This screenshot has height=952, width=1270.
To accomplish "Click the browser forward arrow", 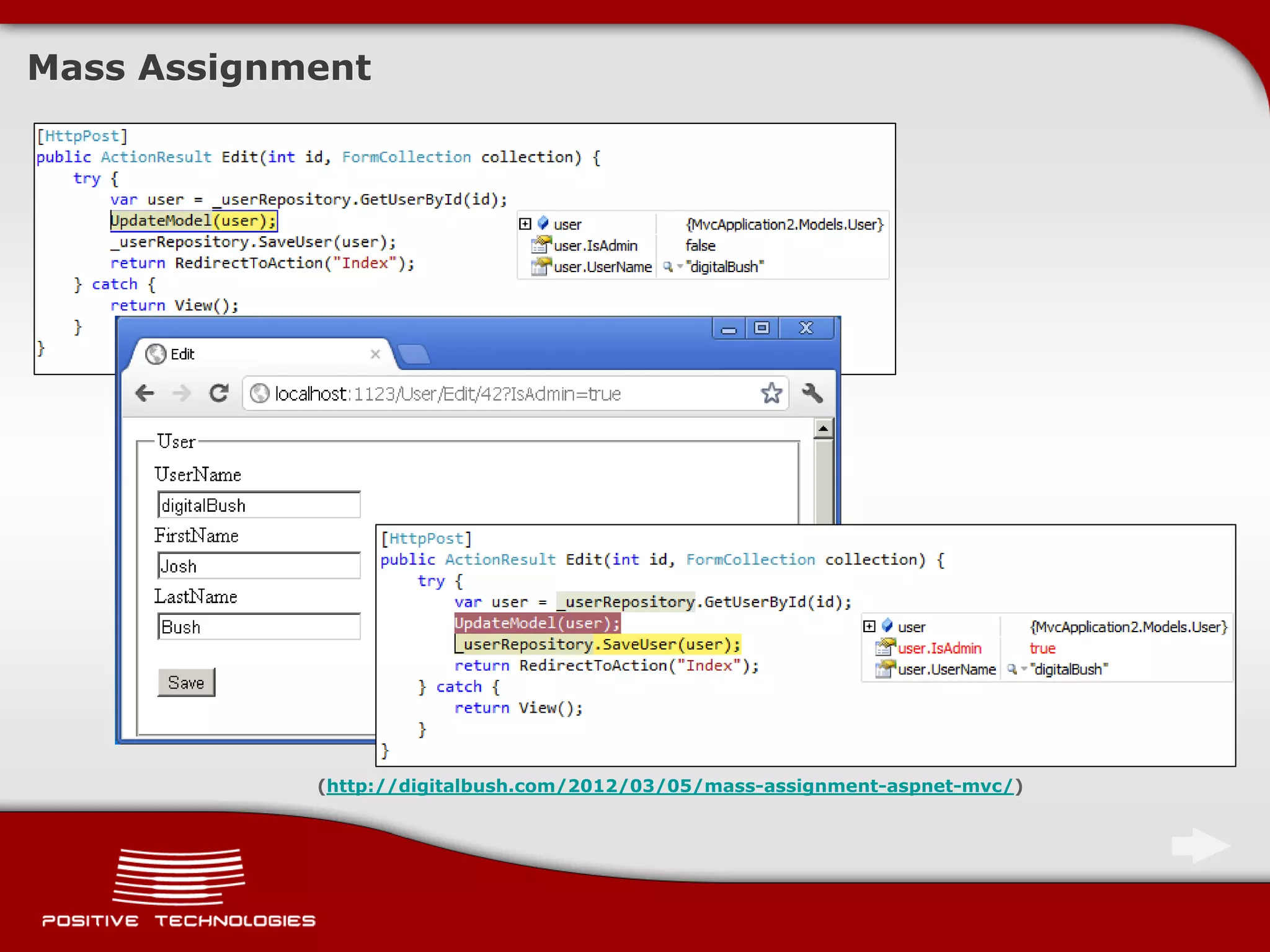I will coord(182,393).
